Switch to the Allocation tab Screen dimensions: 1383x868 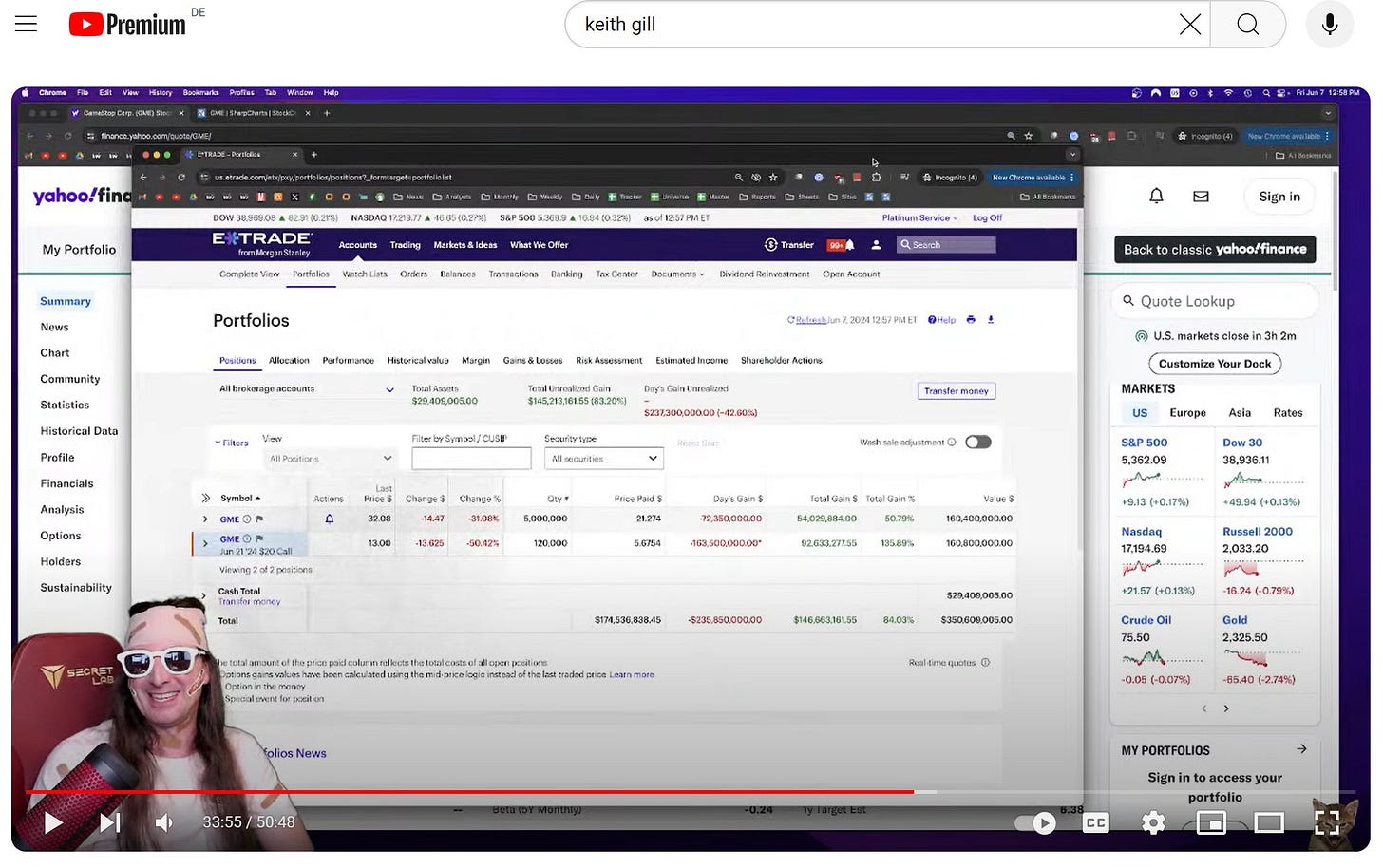289,361
